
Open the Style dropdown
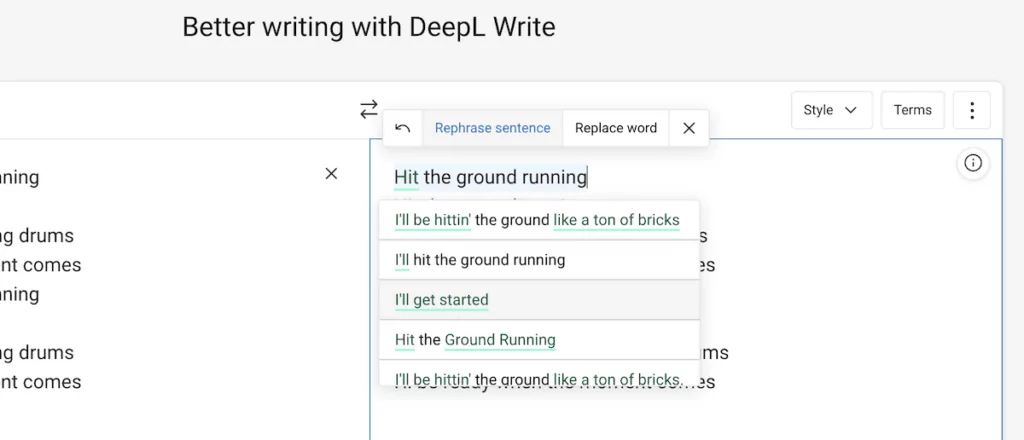(x=831, y=110)
